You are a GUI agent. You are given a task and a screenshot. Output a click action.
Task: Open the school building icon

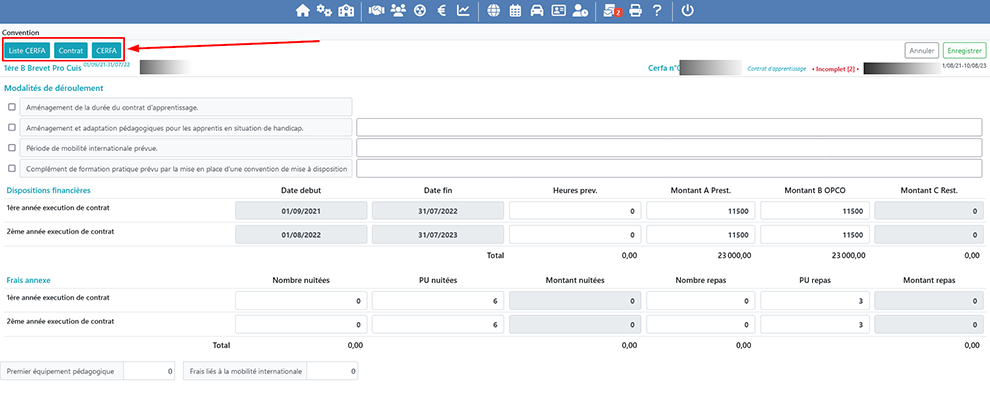click(346, 11)
